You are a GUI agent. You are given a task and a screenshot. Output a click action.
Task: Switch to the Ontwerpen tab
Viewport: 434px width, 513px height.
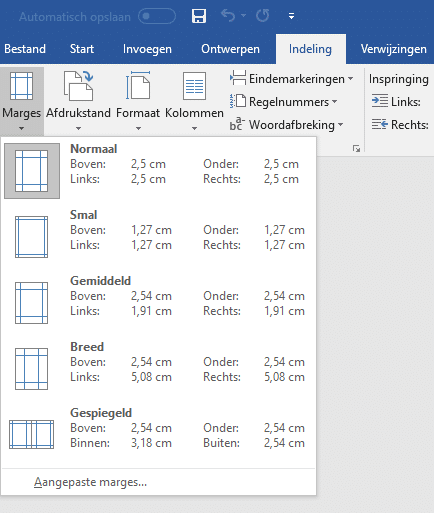pyautogui.click(x=230, y=49)
